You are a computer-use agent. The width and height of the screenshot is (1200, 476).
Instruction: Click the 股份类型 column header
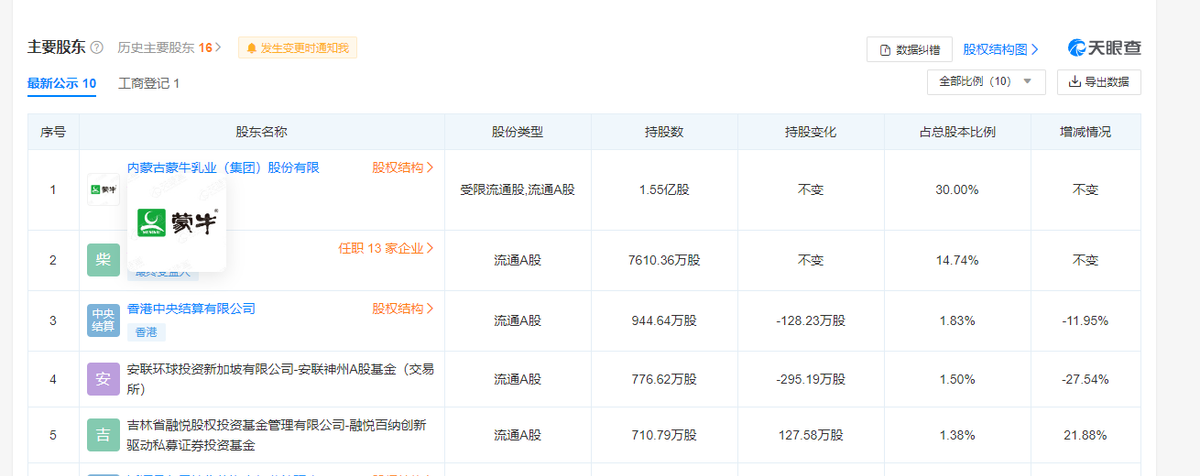(518, 132)
